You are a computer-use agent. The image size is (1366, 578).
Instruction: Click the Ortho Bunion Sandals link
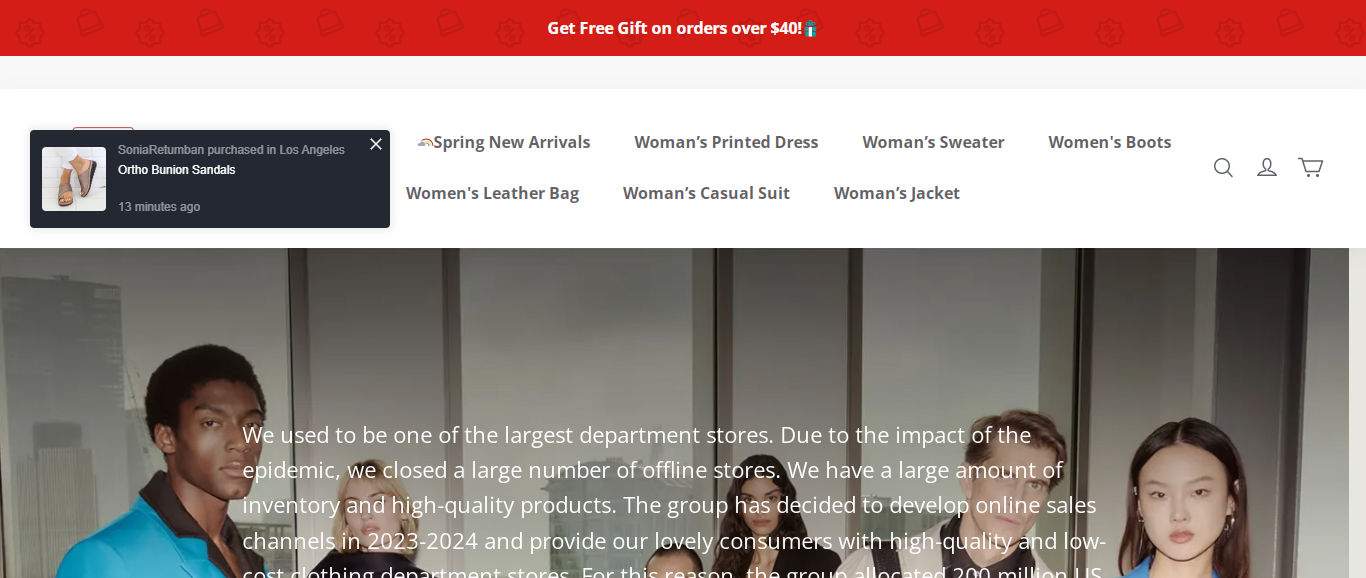177,170
